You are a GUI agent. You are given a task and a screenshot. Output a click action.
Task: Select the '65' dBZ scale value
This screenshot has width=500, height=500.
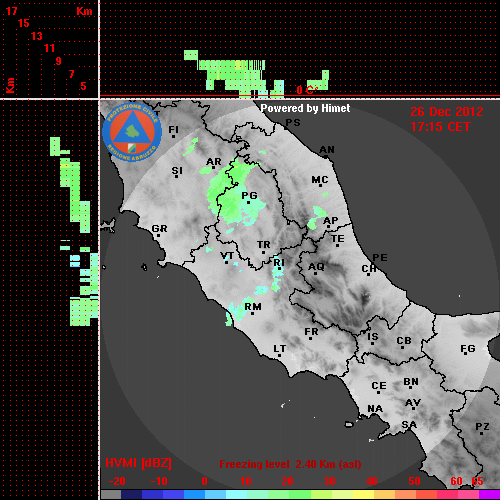click(x=477, y=481)
